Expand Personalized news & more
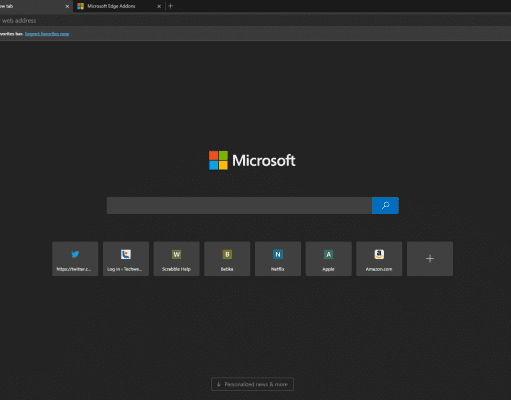Viewport: 511px width, 400px height. coord(252,384)
